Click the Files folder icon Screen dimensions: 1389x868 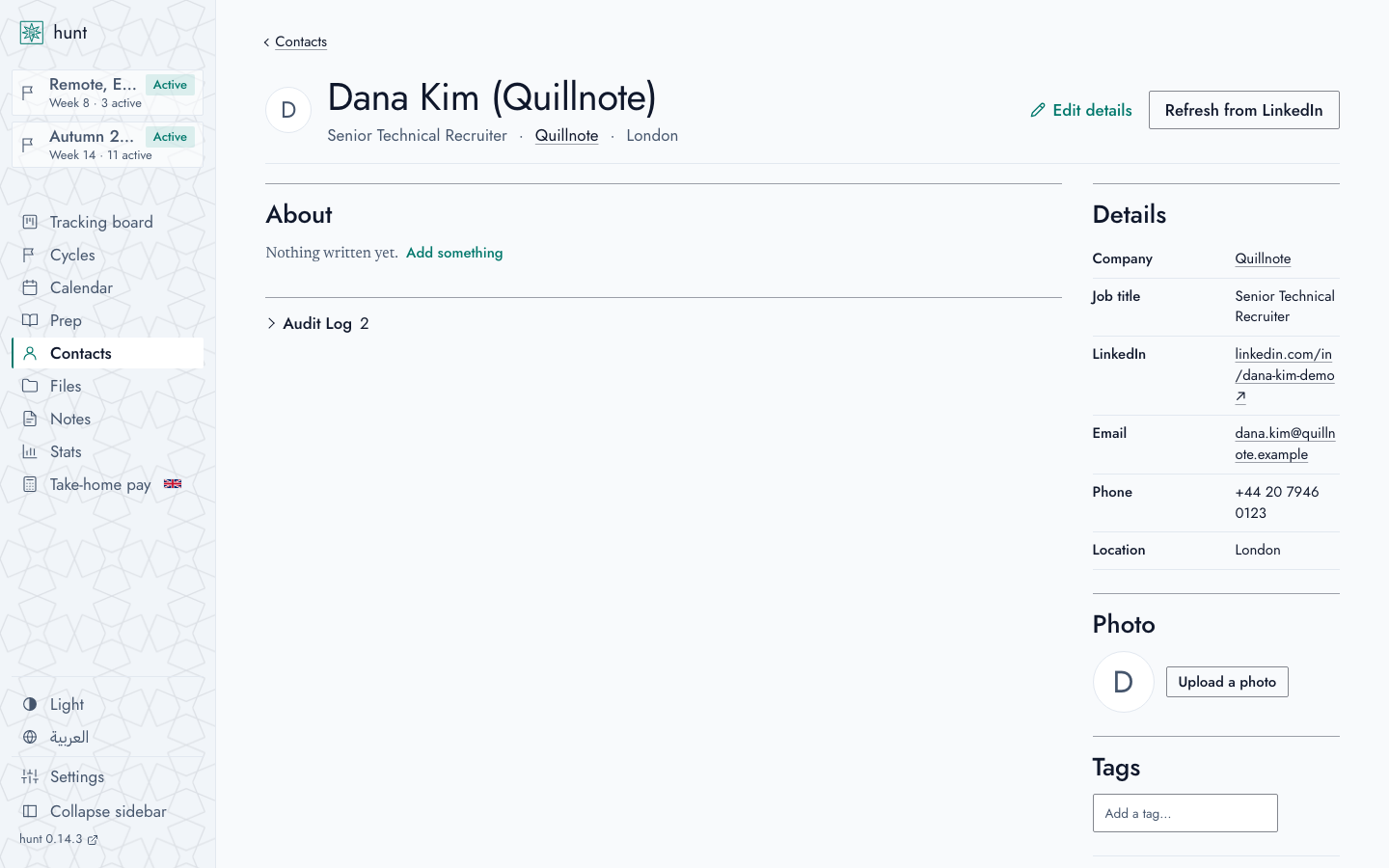click(x=30, y=386)
